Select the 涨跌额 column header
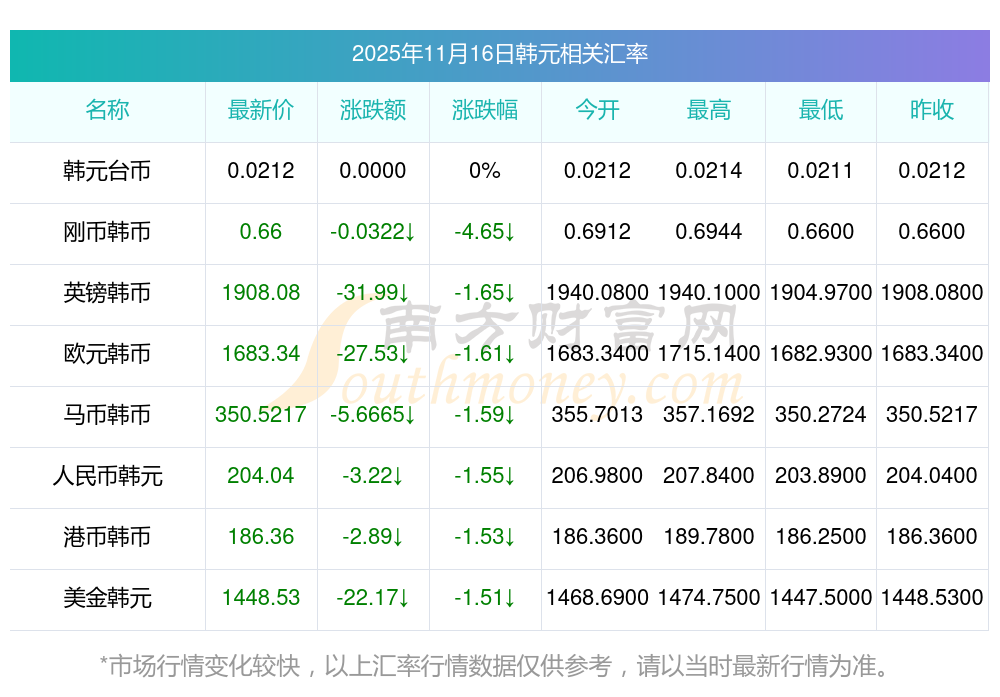 [373, 110]
